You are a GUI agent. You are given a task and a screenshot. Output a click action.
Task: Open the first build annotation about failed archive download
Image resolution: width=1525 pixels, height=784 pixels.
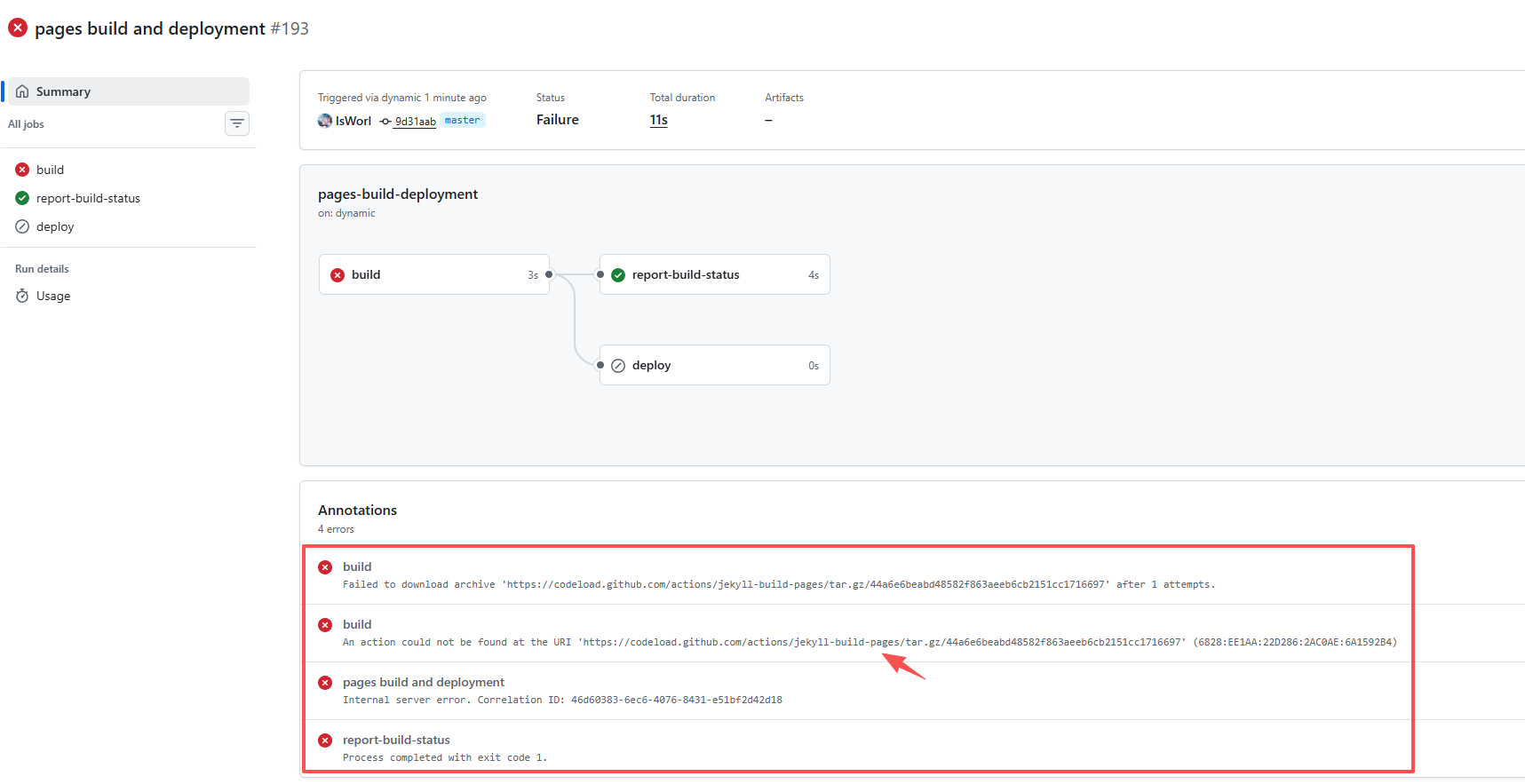(x=357, y=566)
